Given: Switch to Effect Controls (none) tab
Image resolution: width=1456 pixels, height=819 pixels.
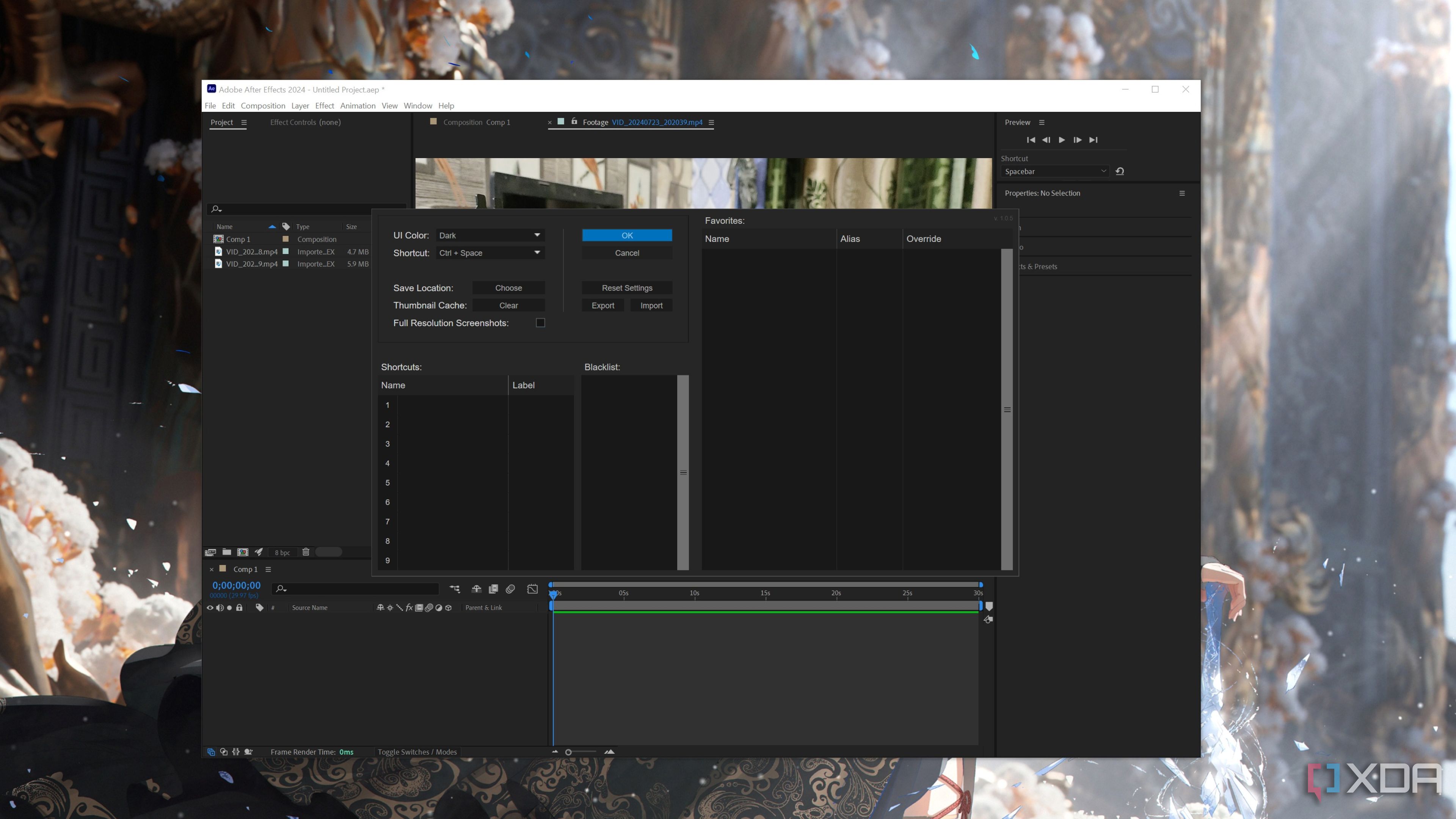Looking at the screenshot, I should coord(305,122).
